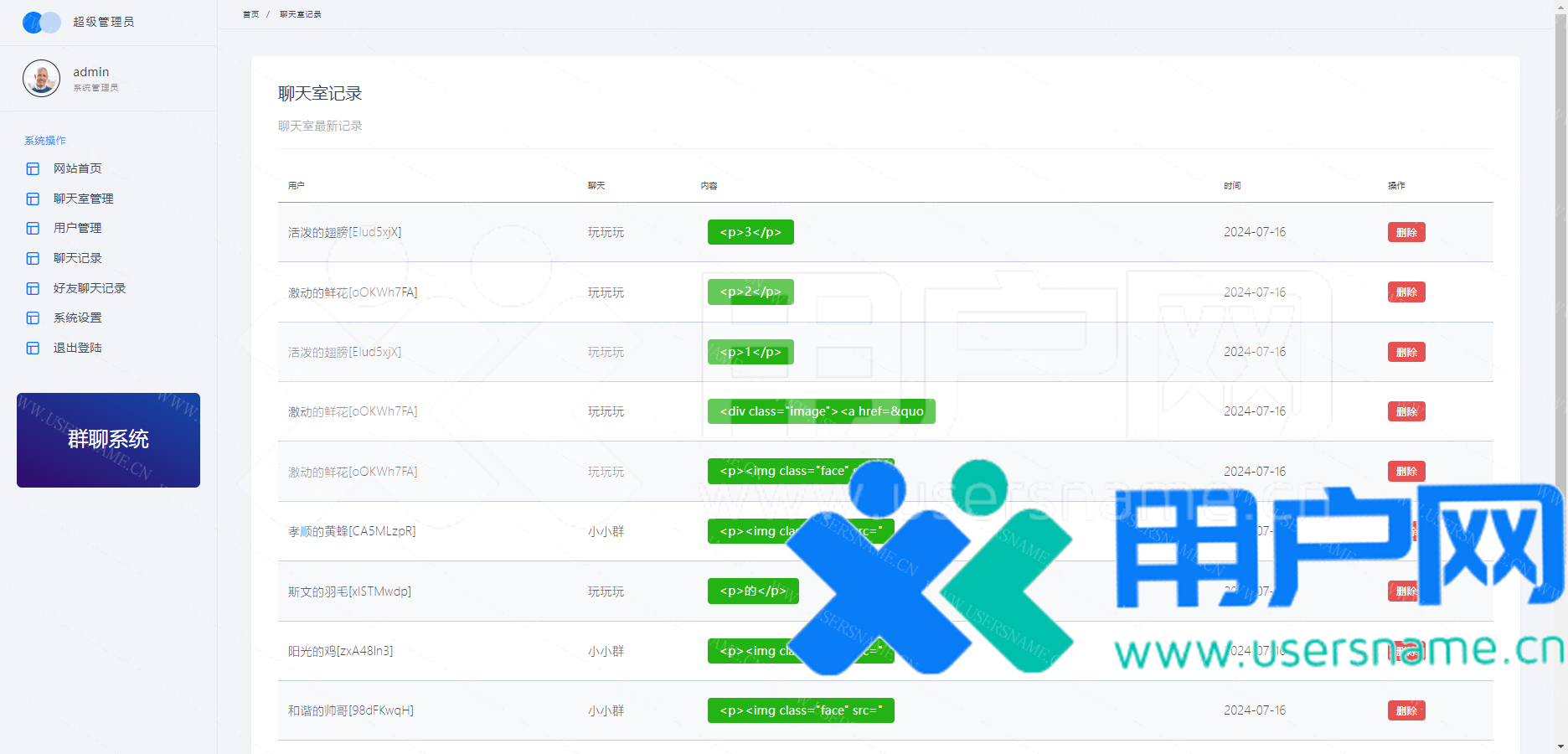The image size is (1568, 754).
Task: Click 首页 breadcrumb link
Action: [250, 14]
